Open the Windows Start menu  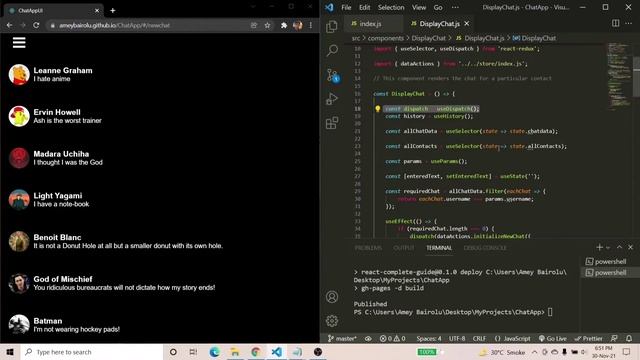tap(10, 352)
